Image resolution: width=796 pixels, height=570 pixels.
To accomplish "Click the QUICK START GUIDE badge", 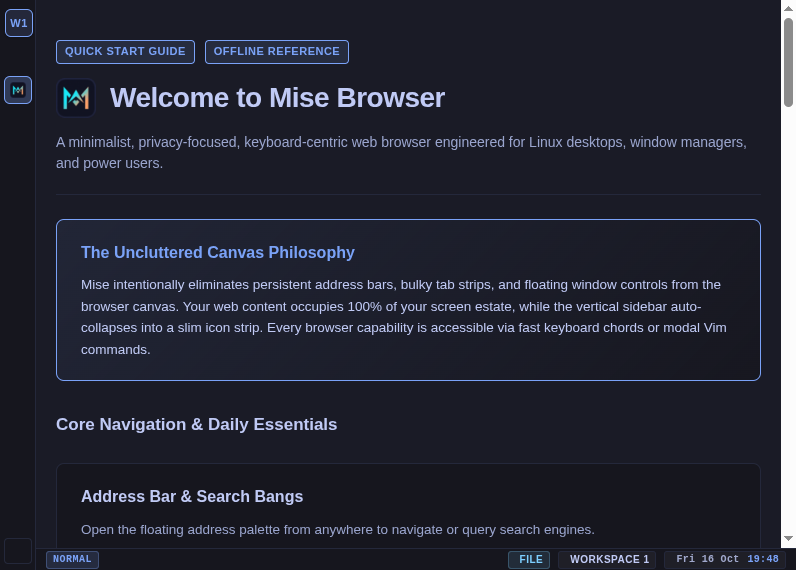I will [125, 52].
